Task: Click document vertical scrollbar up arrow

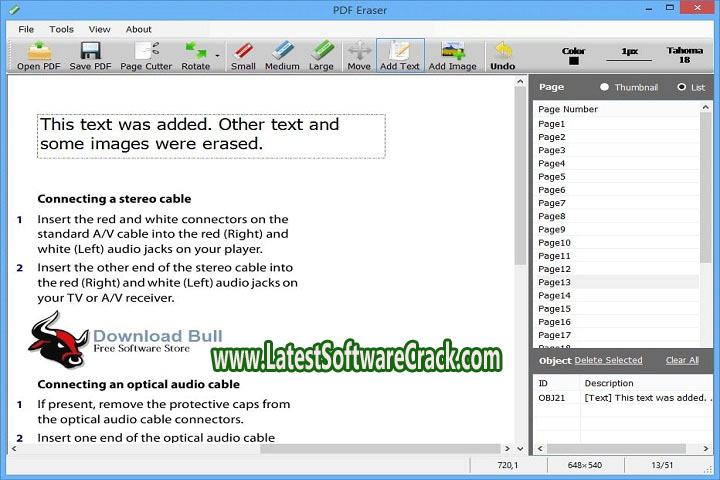Action: point(520,81)
